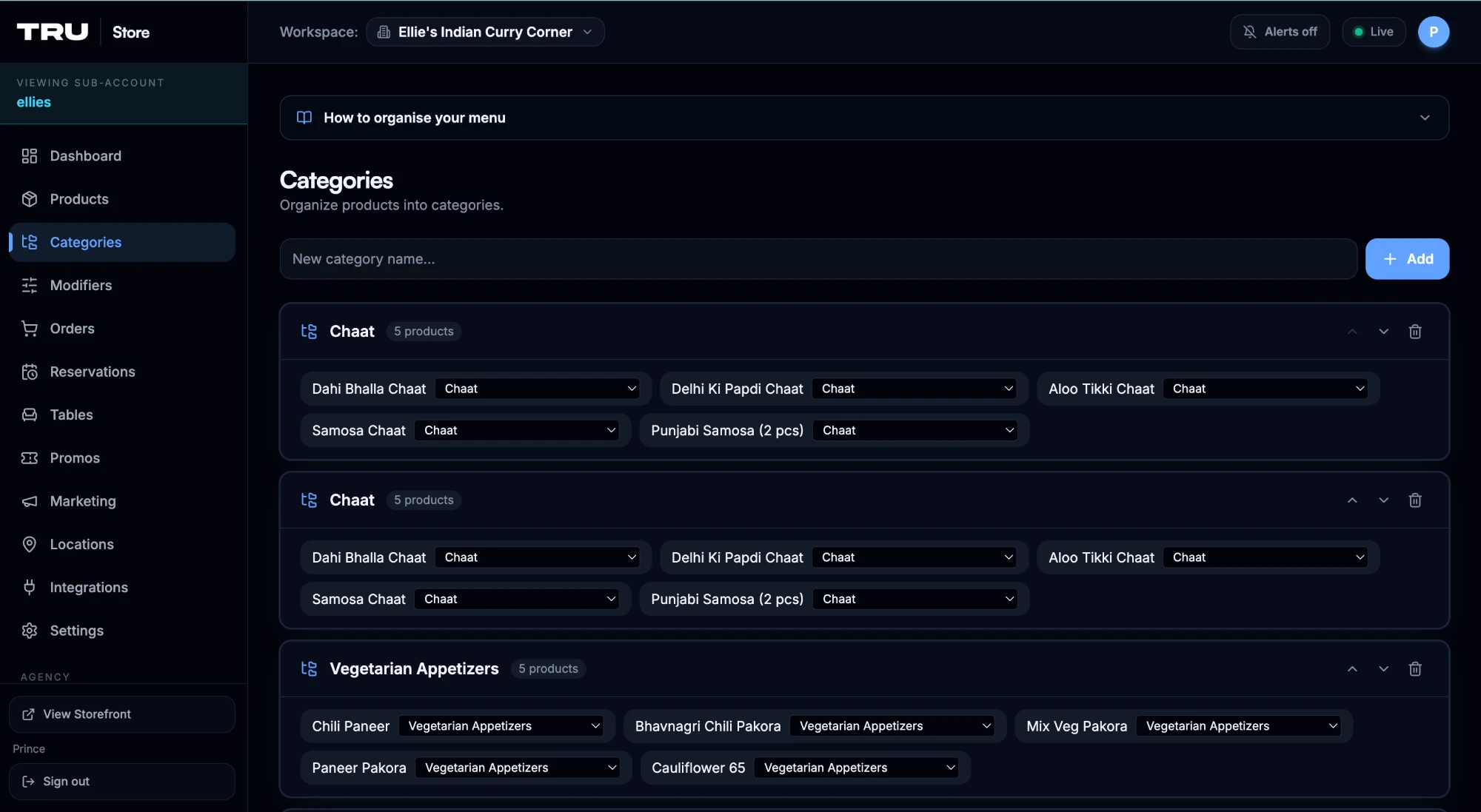Click Organize products into categories subtitle
The width and height of the screenshot is (1481, 812).
(x=391, y=205)
